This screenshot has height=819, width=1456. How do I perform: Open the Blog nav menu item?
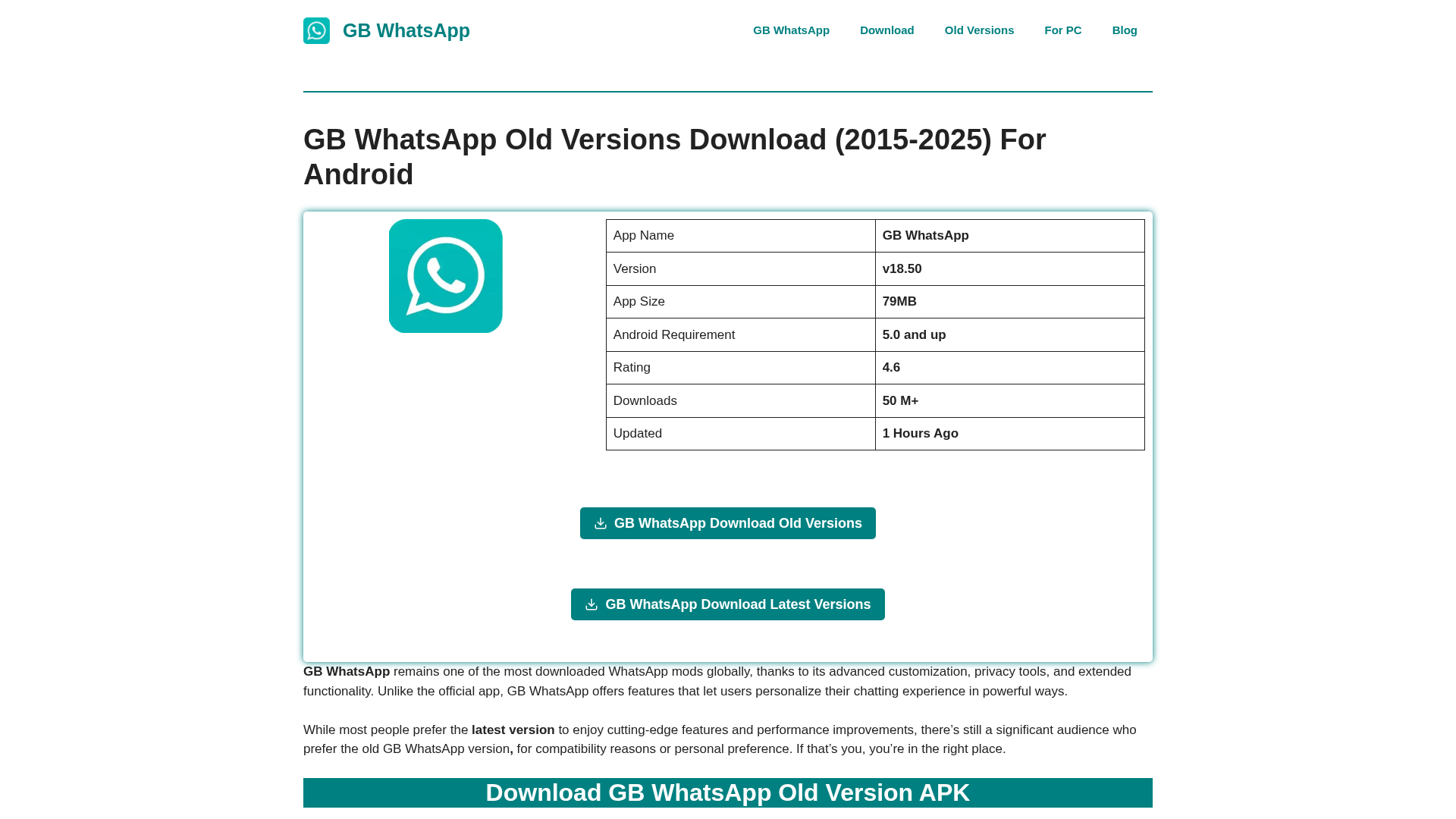click(1125, 30)
